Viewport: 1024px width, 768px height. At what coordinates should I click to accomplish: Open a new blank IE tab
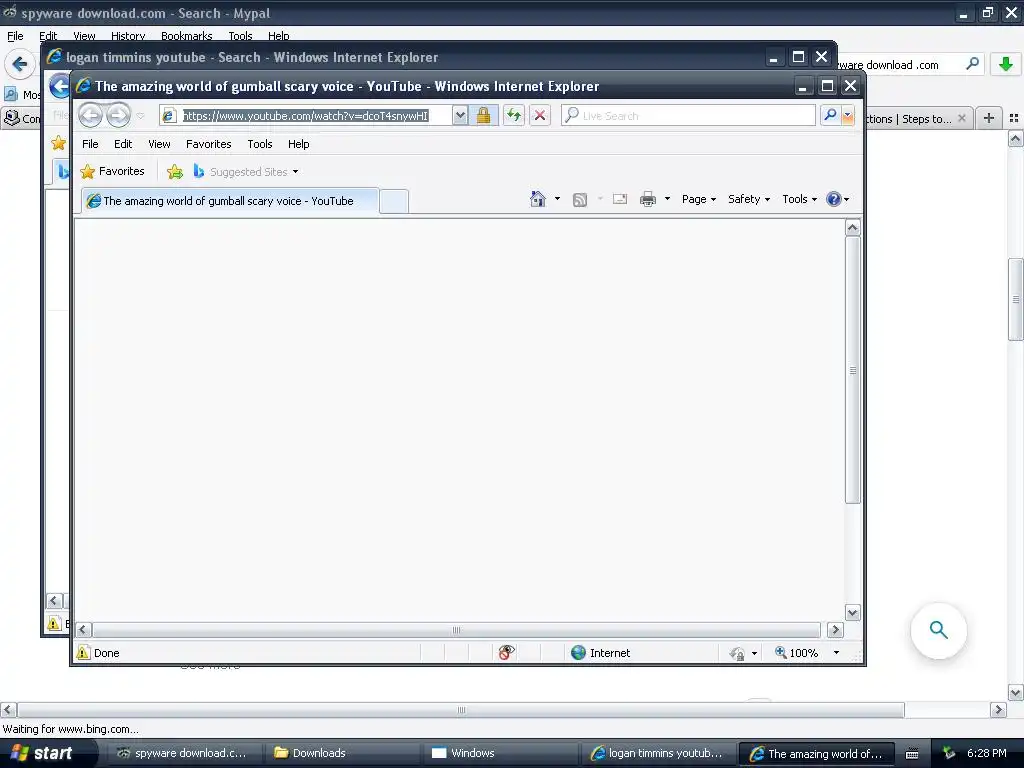(x=394, y=201)
